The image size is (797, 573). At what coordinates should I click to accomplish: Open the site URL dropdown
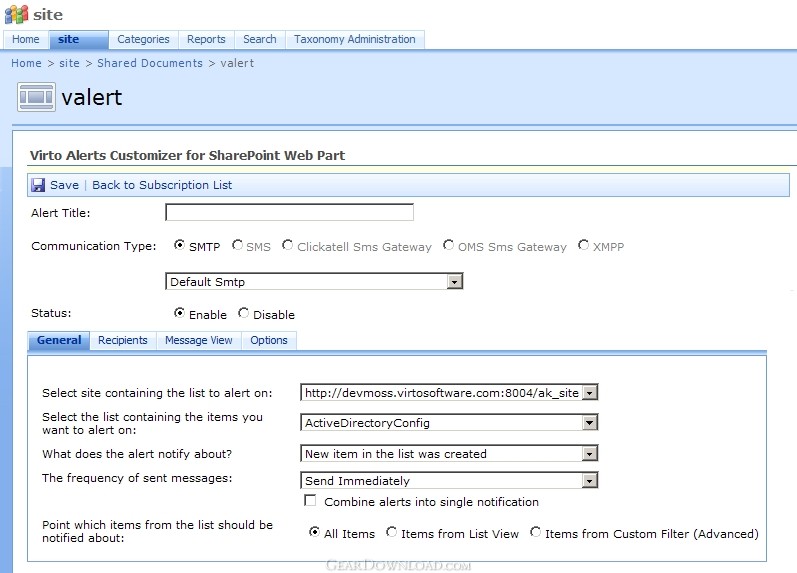click(x=449, y=393)
